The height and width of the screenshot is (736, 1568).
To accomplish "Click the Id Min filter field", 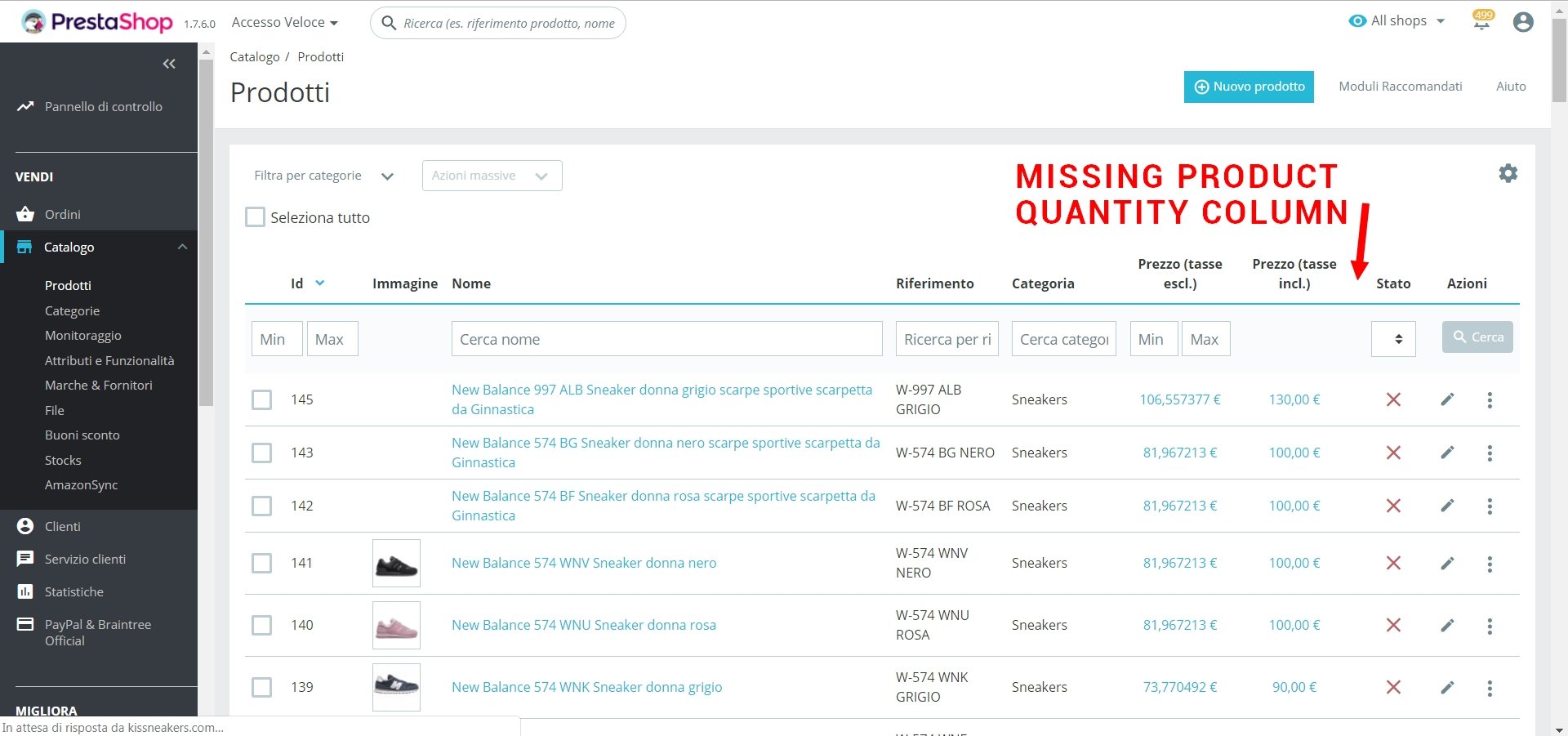I will 277,339.
